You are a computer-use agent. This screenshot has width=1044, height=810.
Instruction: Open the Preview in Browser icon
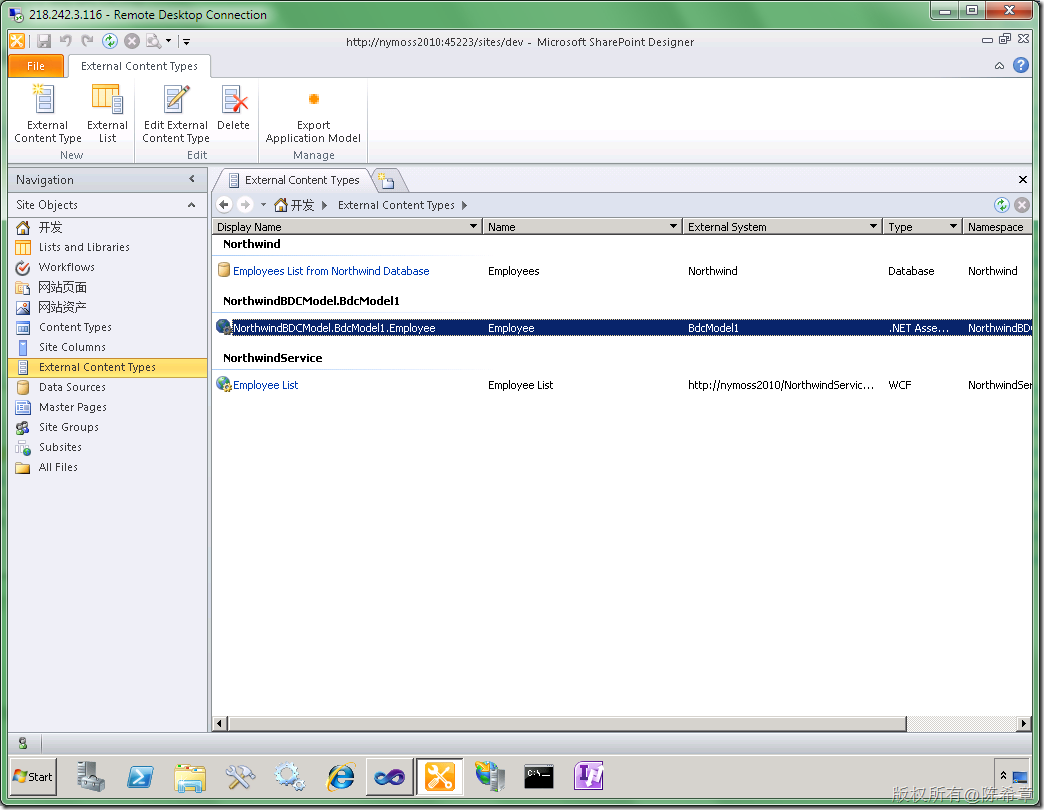click(154, 41)
